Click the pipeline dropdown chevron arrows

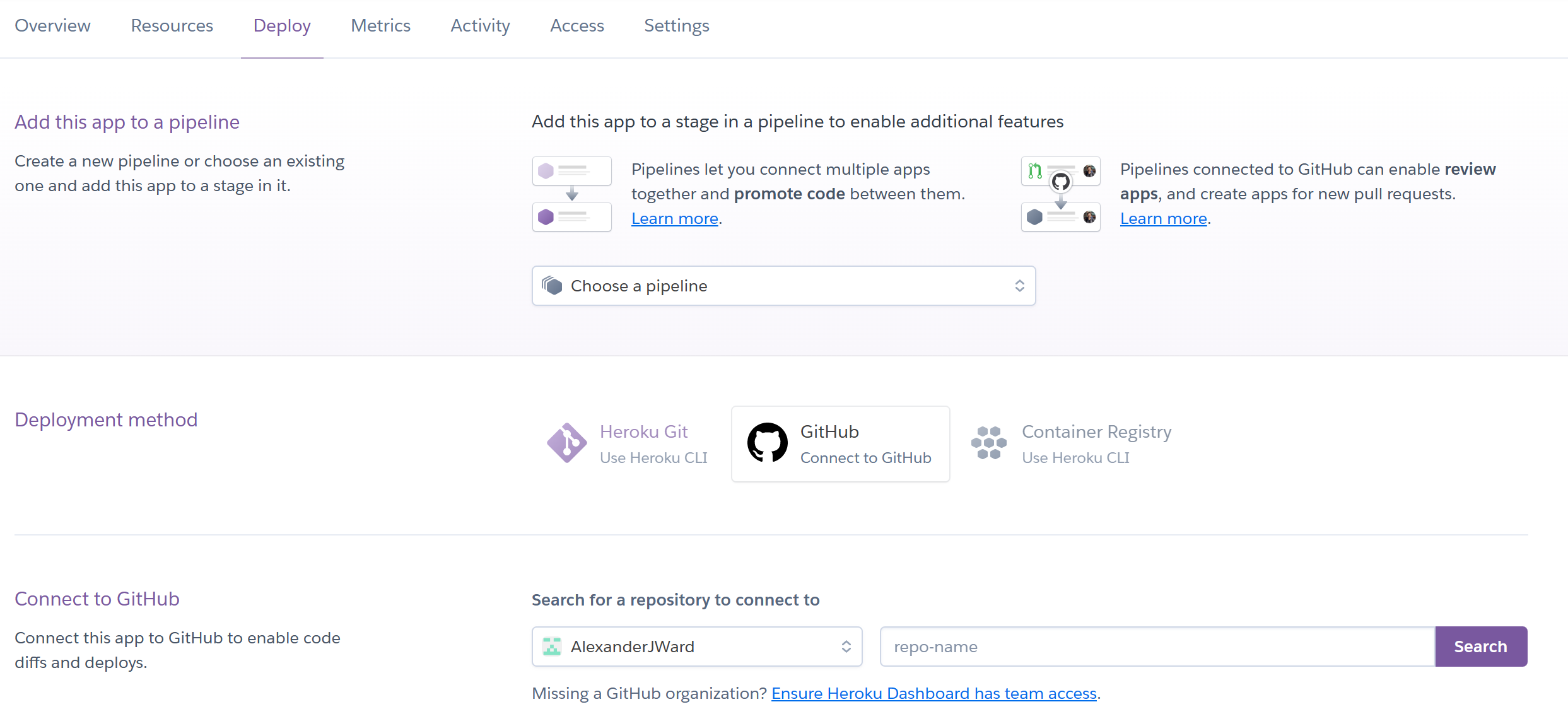click(1019, 286)
